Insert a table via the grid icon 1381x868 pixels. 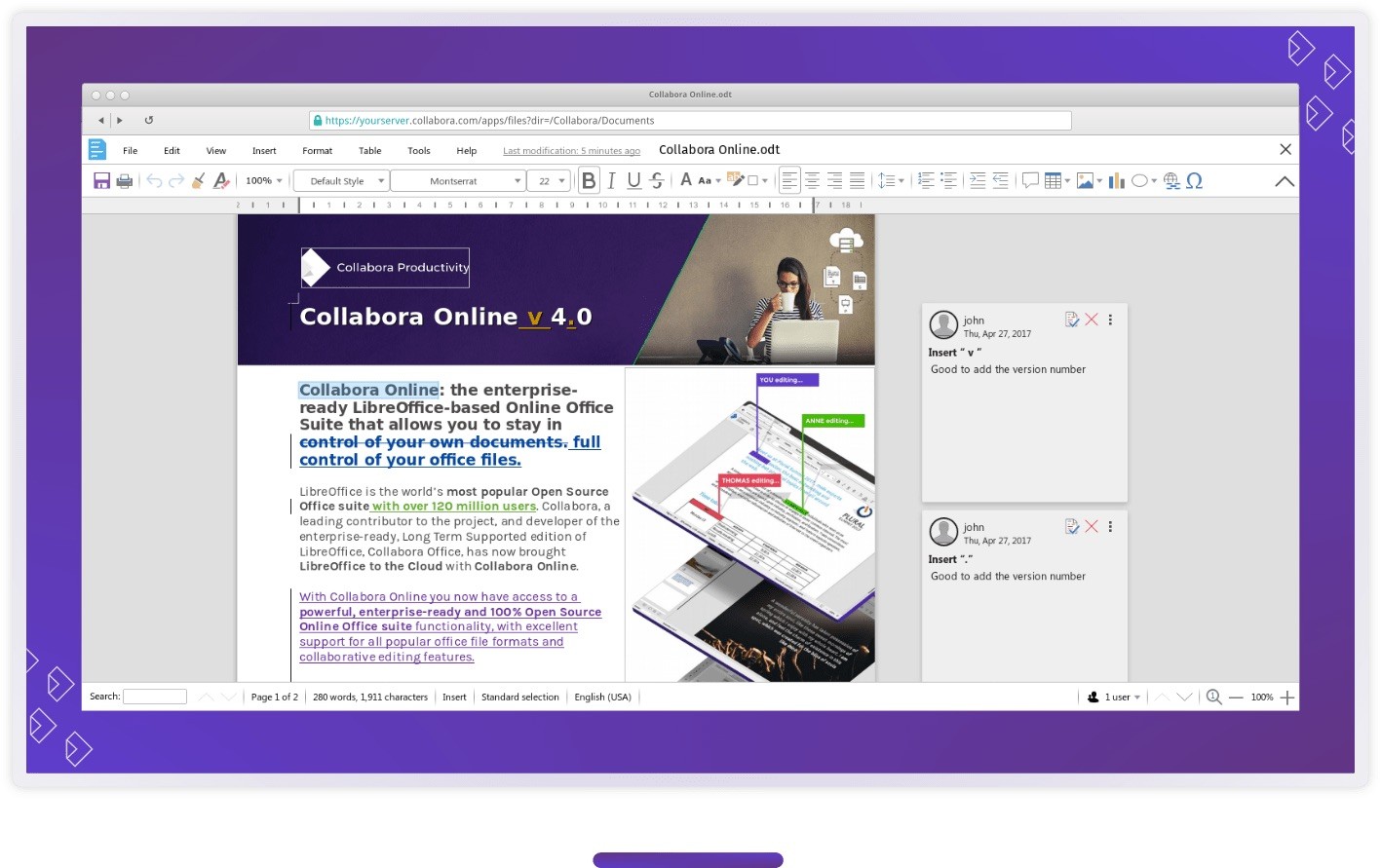[1053, 180]
